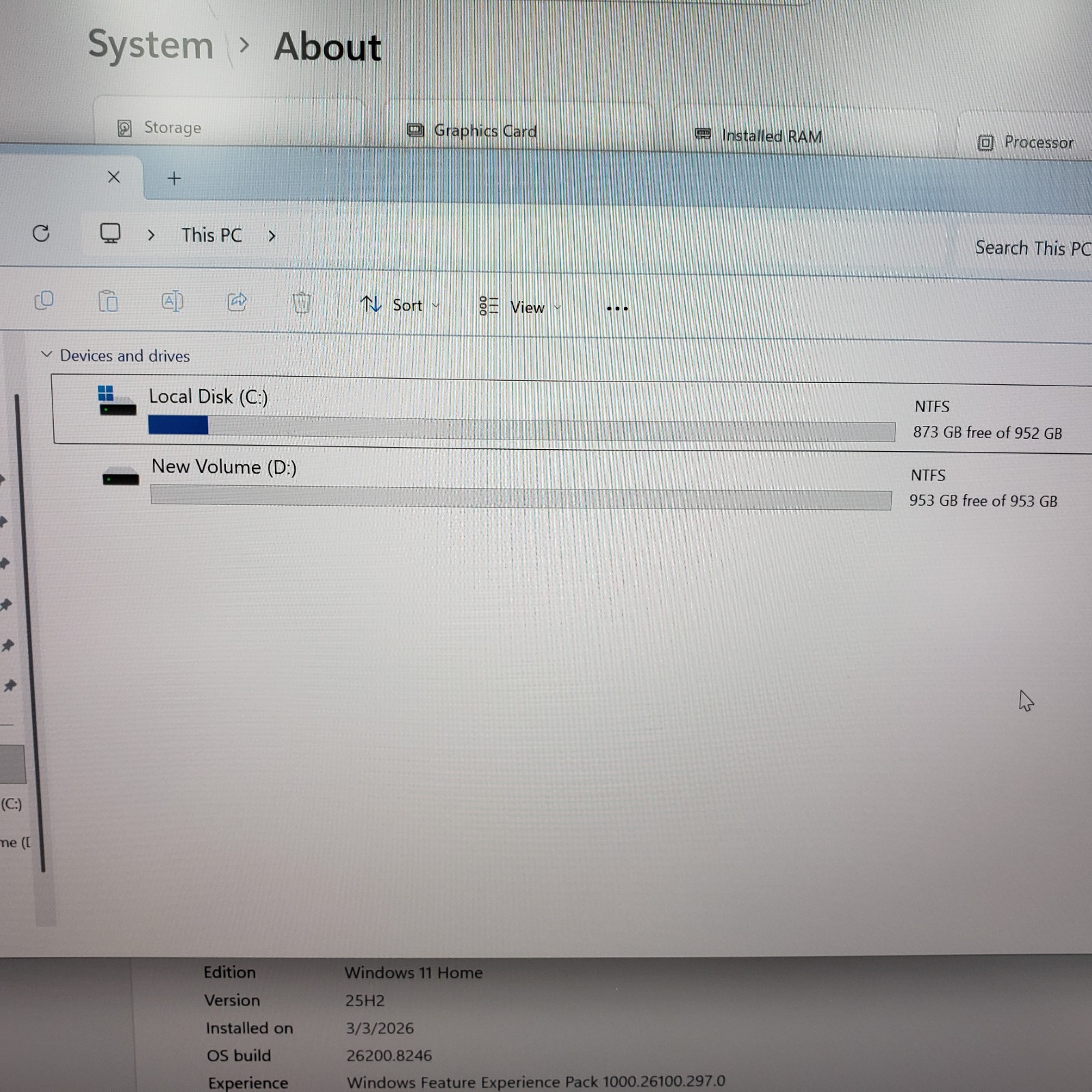Open the View dropdown
The height and width of the screenshot is (1092, 1092).
[x=520, y=307]
